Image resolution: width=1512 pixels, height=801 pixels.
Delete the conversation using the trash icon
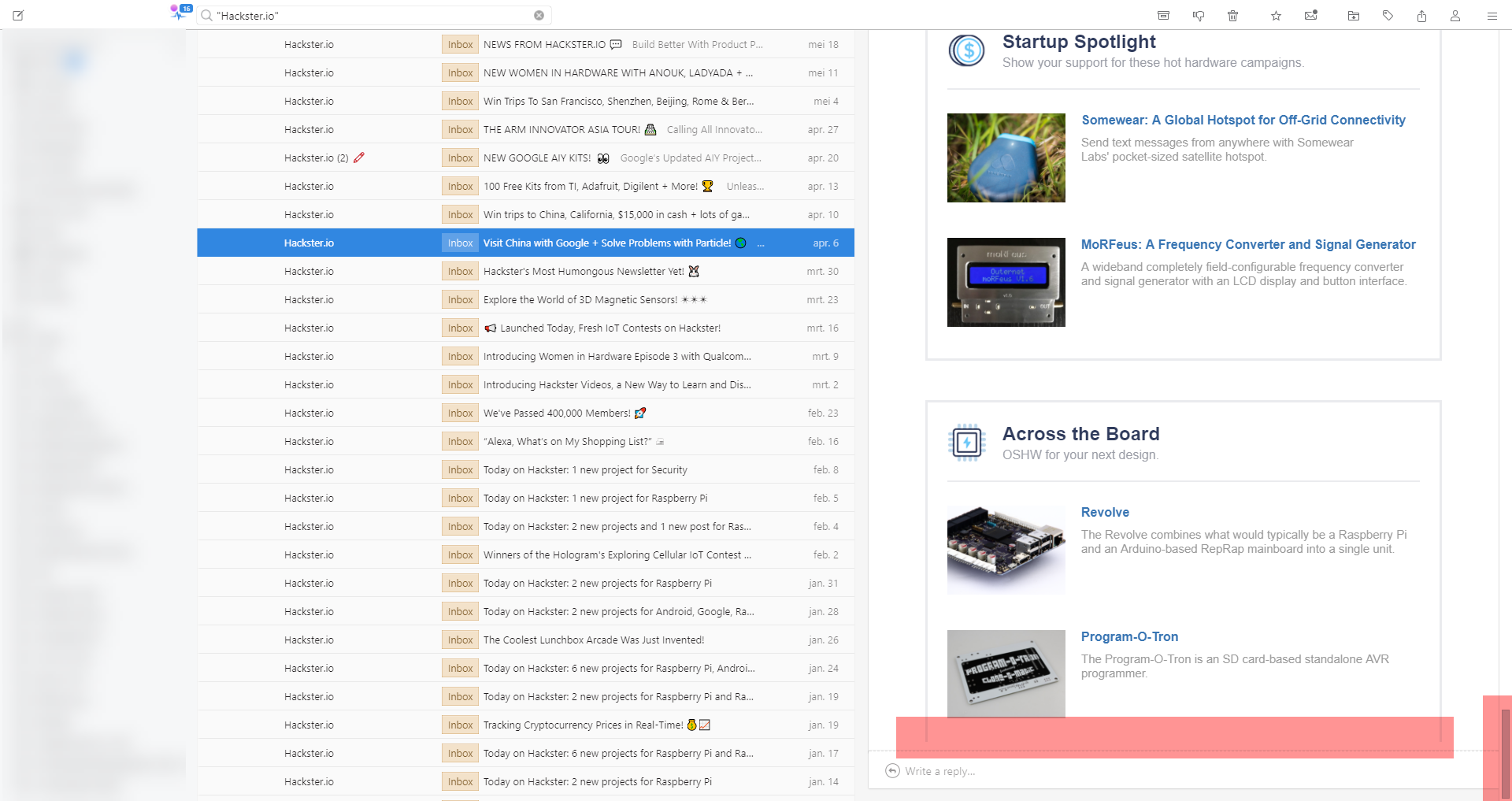(x=1233, y=15)
